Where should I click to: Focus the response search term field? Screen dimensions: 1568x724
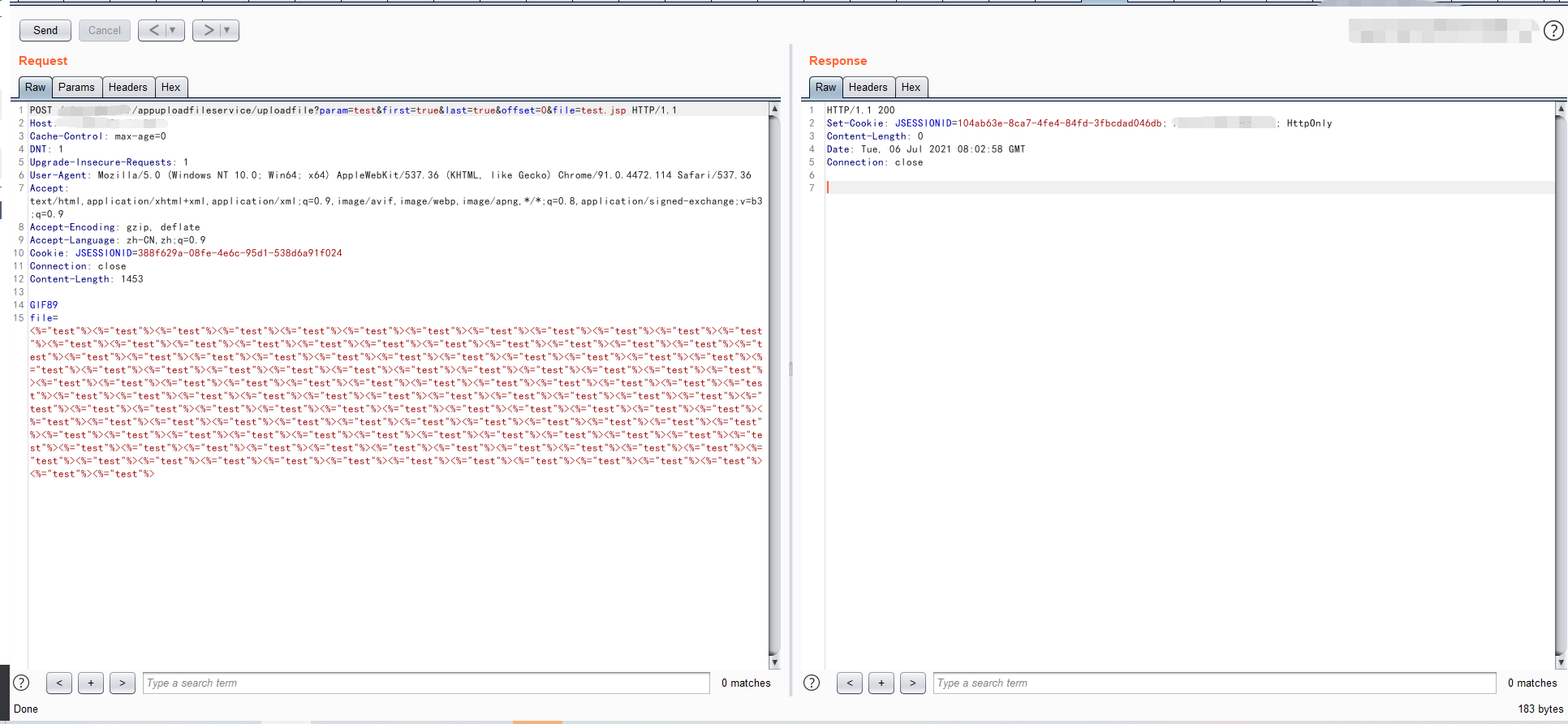[1215, 683]
